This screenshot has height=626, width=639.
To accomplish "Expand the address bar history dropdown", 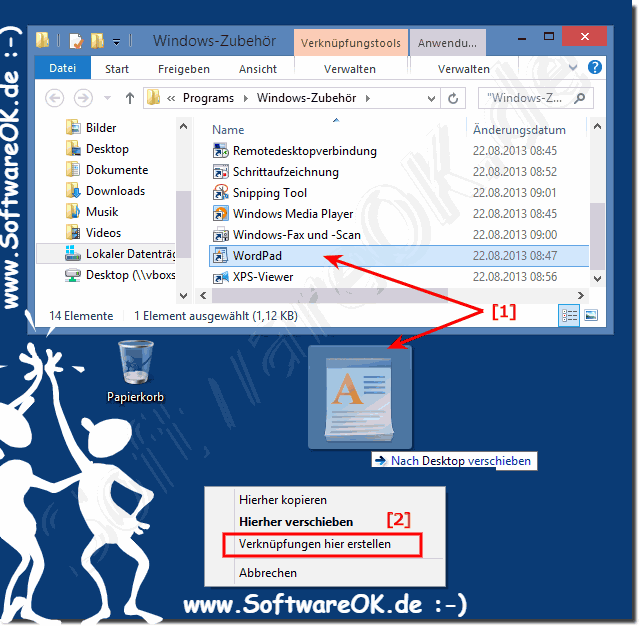I will click(x=431, y=98).
